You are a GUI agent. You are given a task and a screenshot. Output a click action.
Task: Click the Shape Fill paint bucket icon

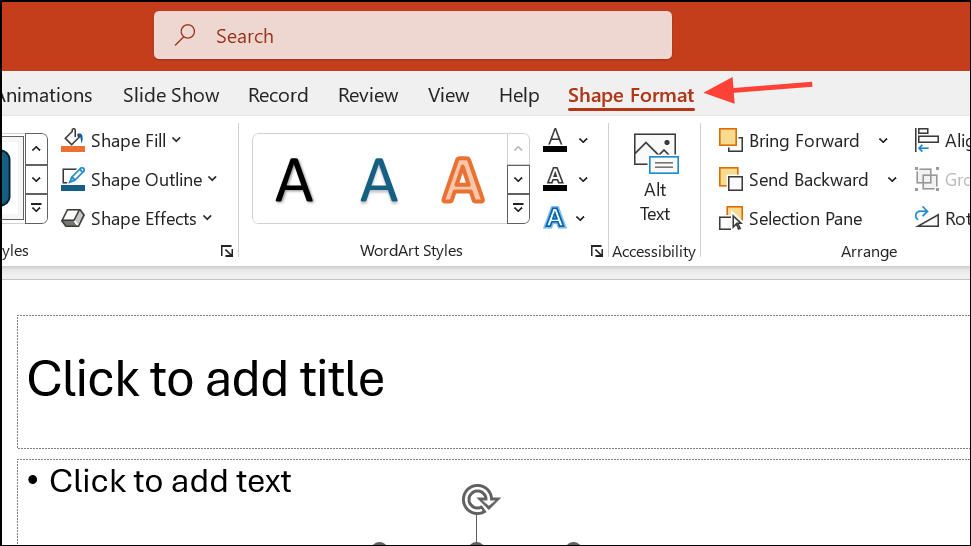(x=73, y=140)
